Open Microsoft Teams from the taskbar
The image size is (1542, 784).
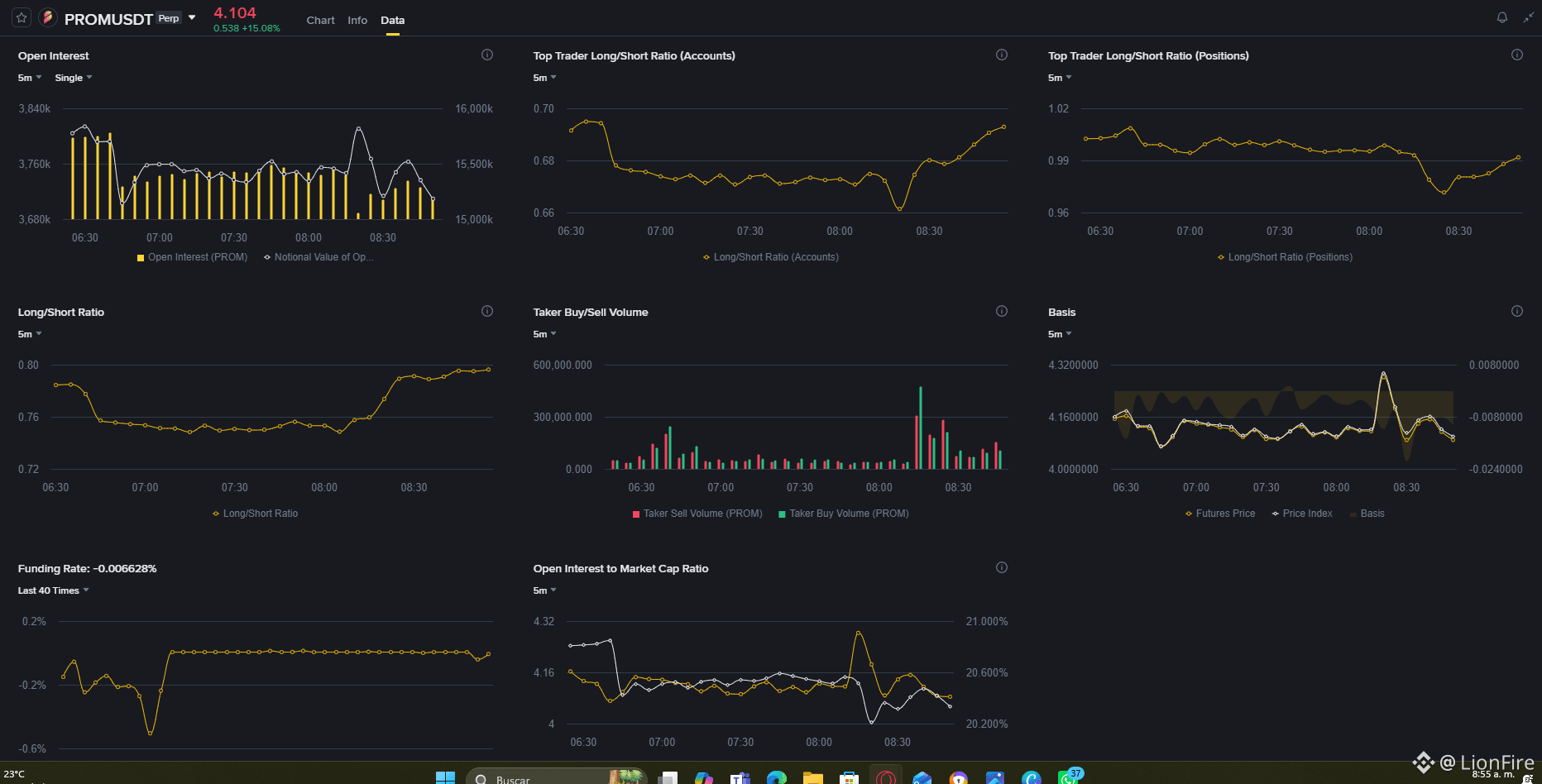pyautogui.click(x=740, y=777)
